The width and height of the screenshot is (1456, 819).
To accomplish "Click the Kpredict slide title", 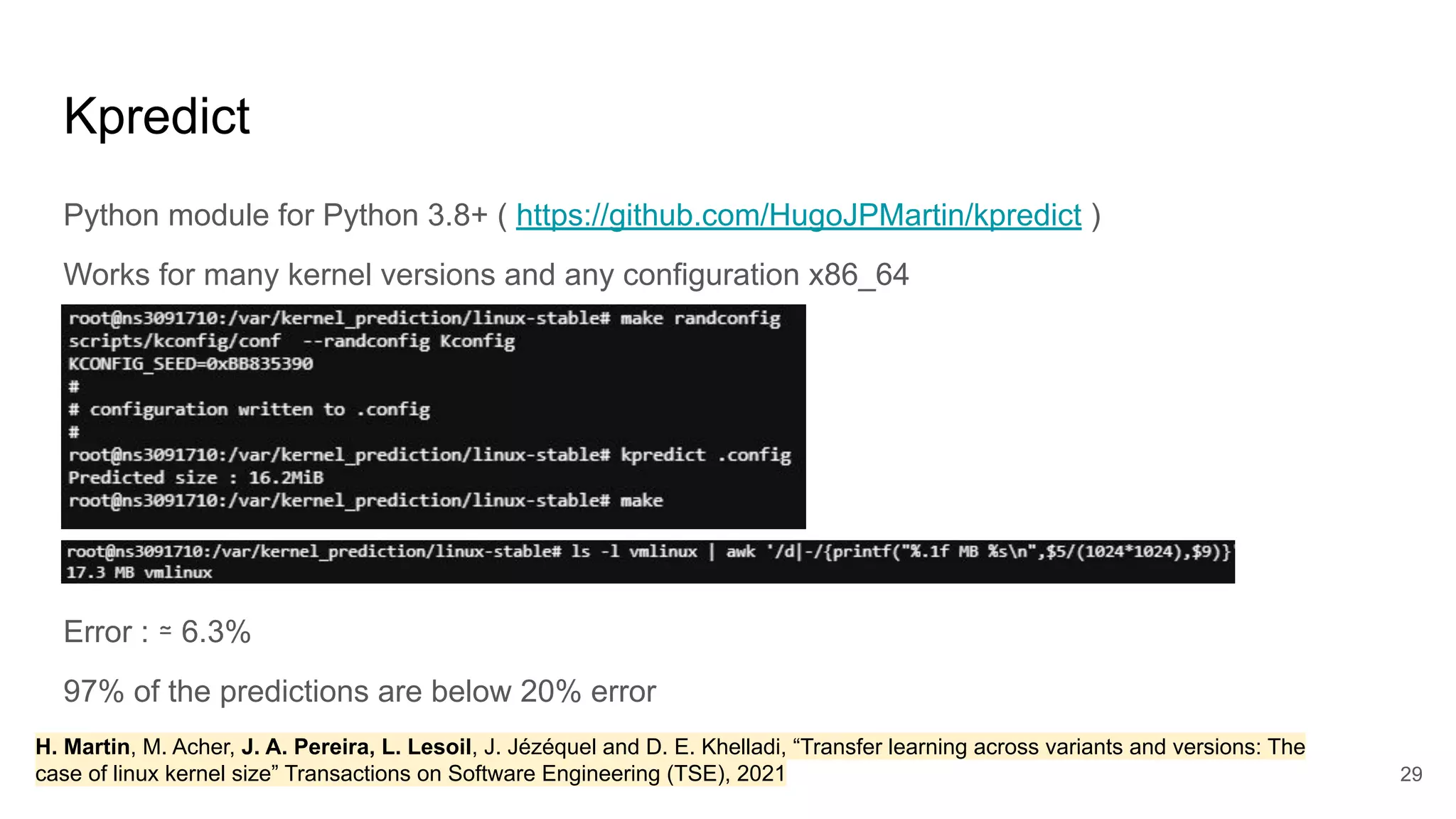I will [156, 117].
